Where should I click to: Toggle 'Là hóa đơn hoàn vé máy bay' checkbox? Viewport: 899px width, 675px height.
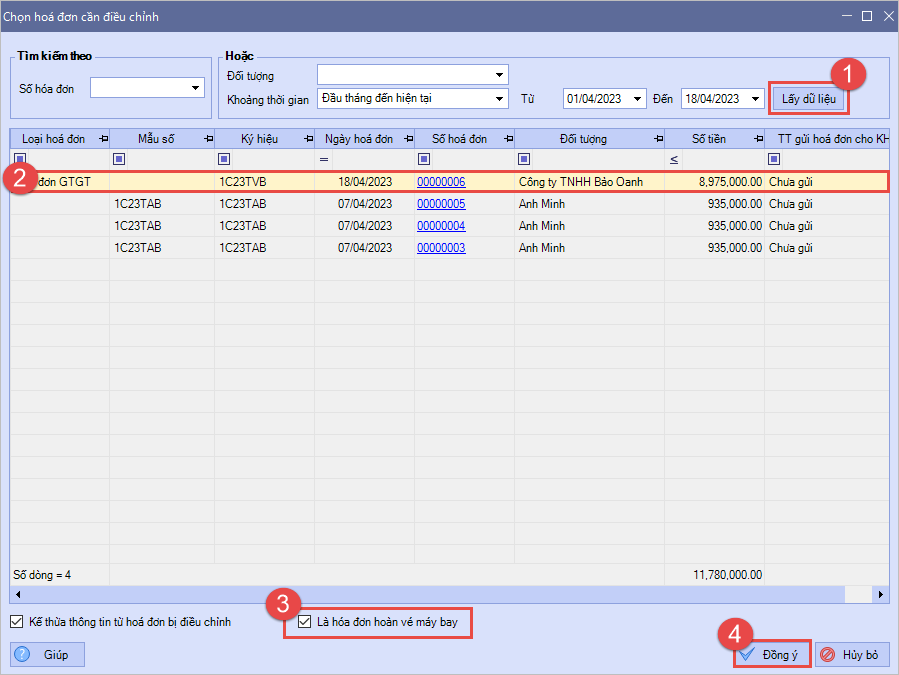tap(305, 623)
